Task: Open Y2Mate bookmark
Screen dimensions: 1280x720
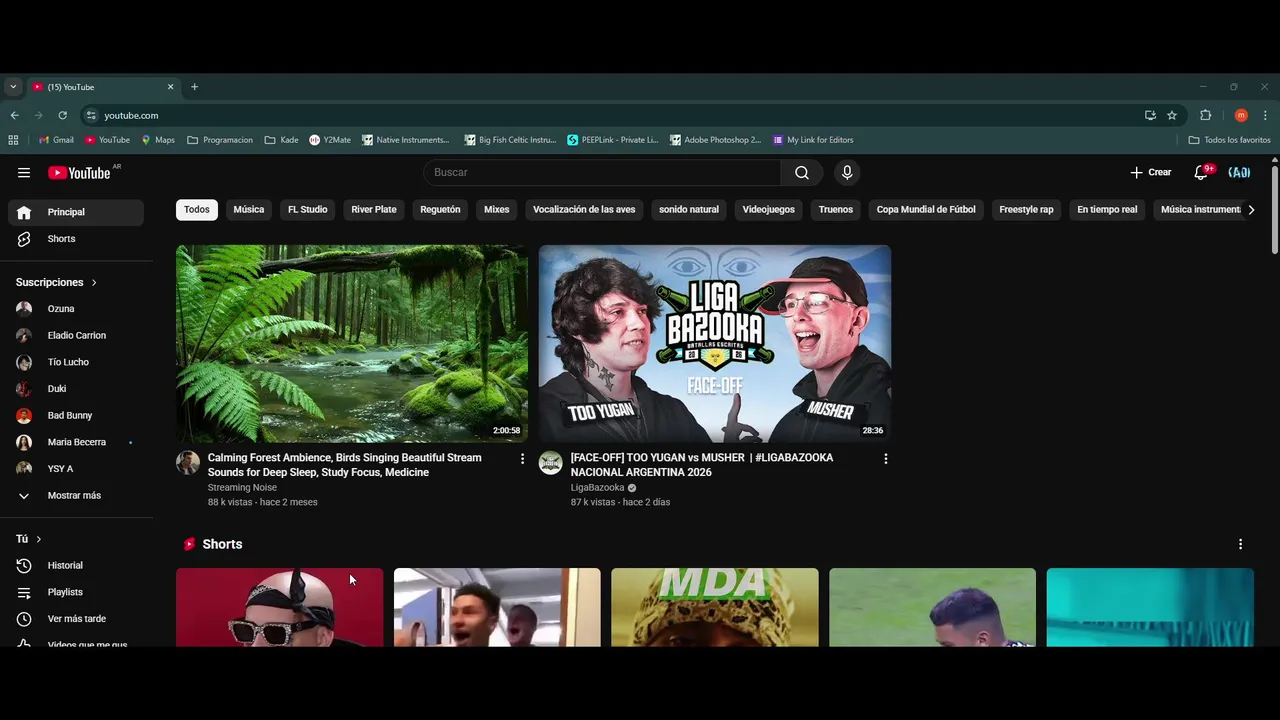Action: (x=330, y=140)
